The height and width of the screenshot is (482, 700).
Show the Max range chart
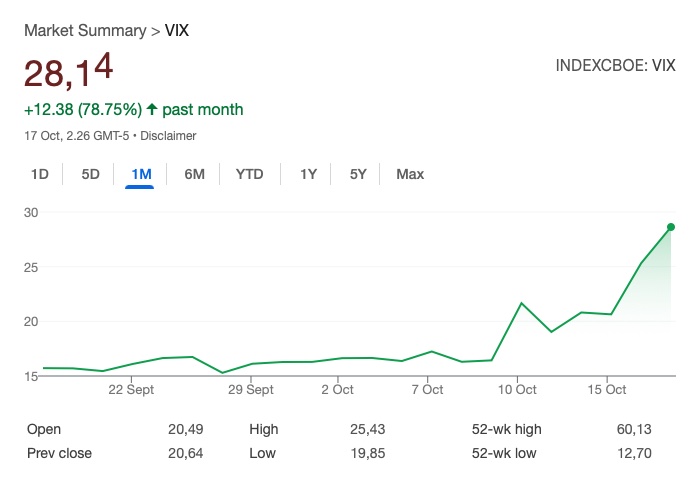click(410, 174)
